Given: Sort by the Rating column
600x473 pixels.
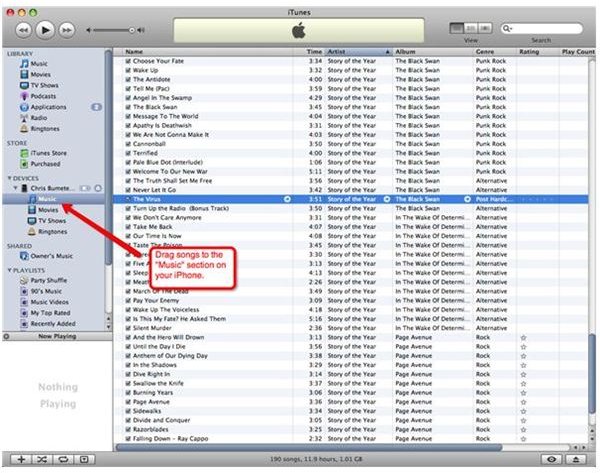Looking at the screenshot, I should pyautogui.click(x=538, y=52).
